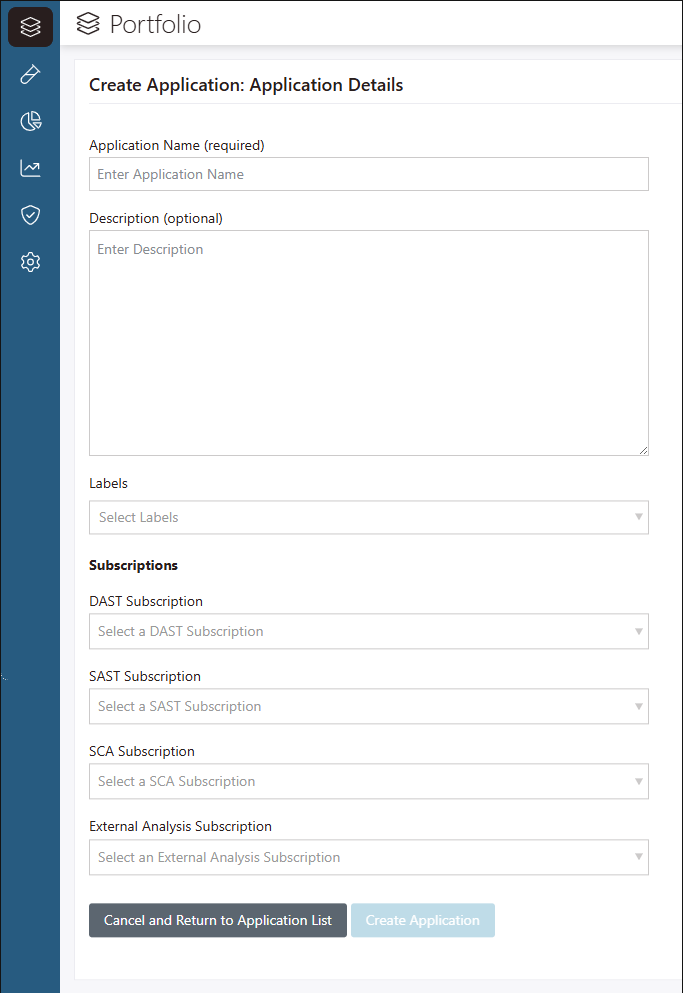
Task: Click Cancel and Return to Application List
Action: tap(217, 920)
